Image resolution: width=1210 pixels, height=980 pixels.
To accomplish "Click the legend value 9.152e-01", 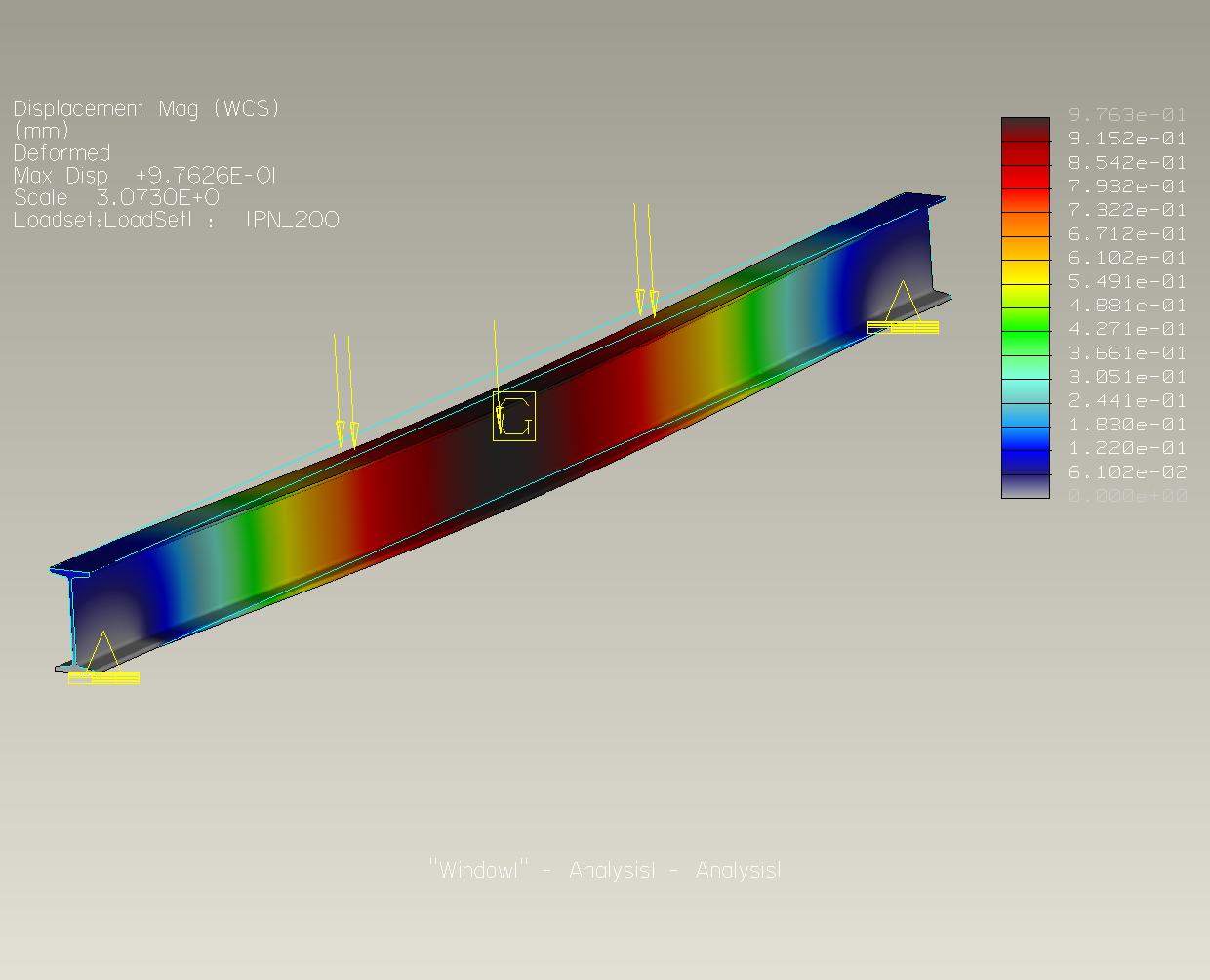I will (x=1128, y=139).
